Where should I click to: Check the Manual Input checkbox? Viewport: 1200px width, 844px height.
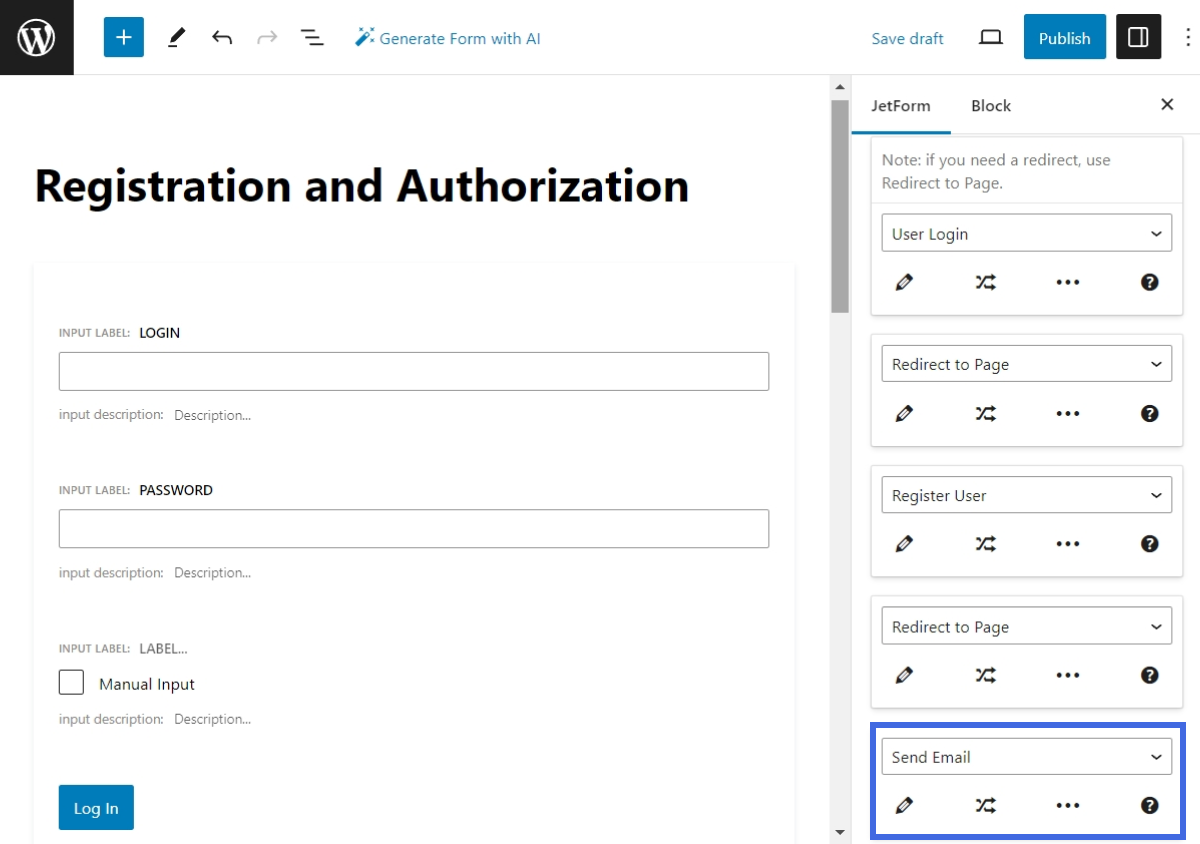click(x=71, y=683)
